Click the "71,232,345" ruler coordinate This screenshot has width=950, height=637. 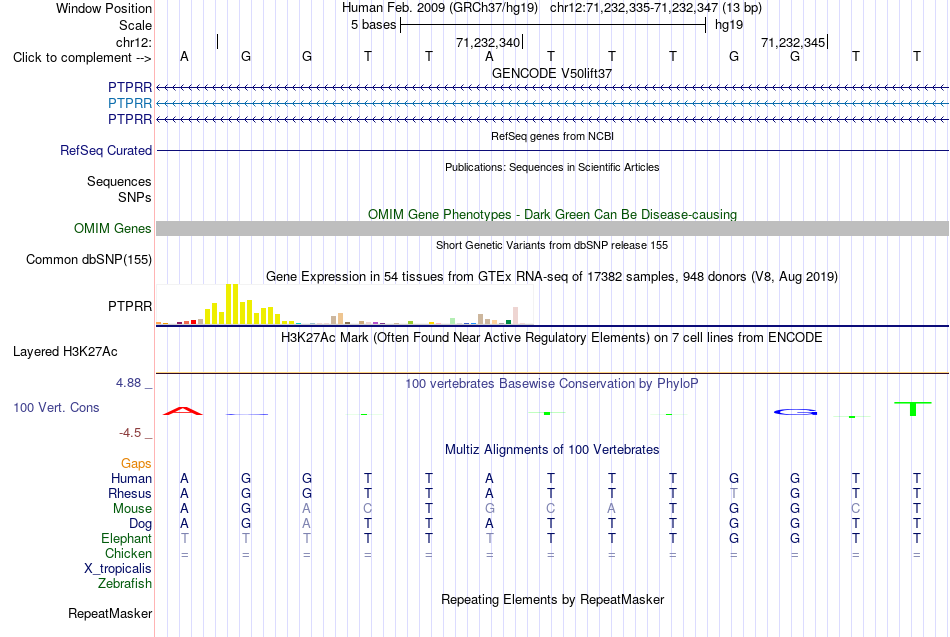(x=793, y=42)
